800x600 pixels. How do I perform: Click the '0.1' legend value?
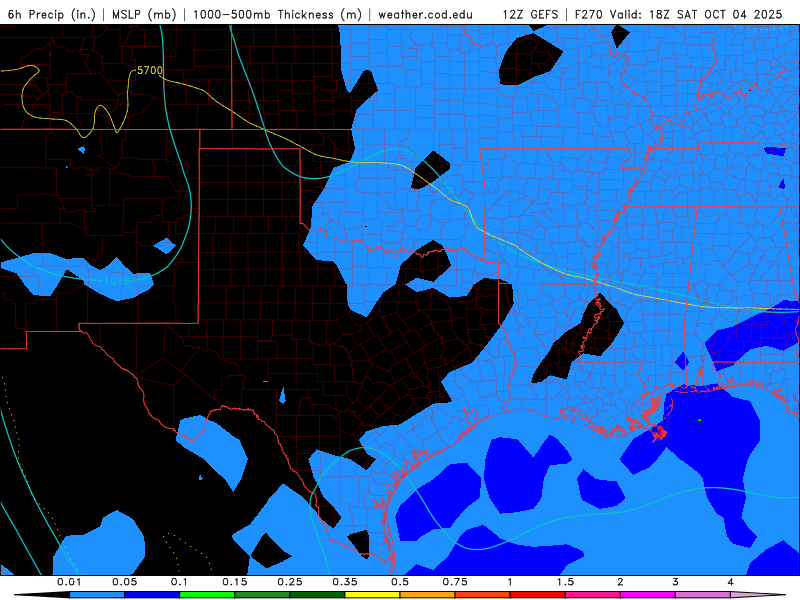click(179, 582)
